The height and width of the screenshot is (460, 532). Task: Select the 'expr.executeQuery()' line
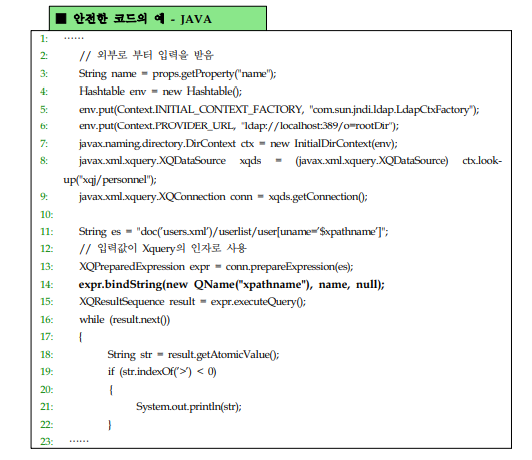coord(192,302)
